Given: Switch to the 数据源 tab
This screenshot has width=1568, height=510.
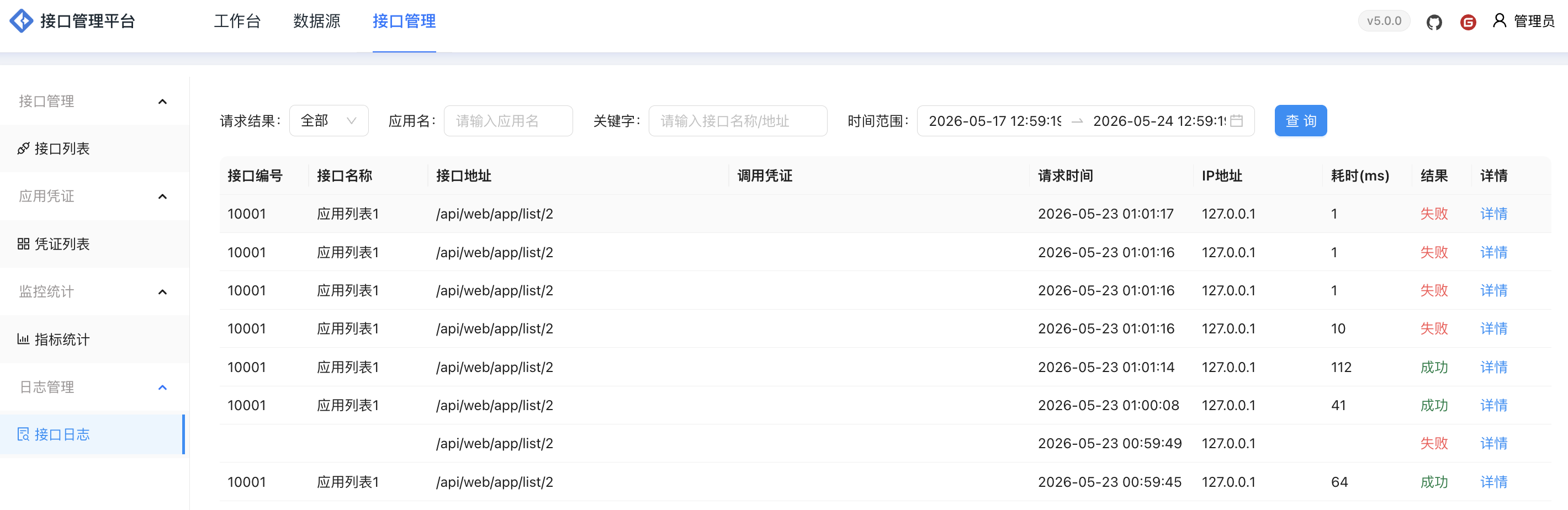Looking at the screenshot, I should (316, 22).
